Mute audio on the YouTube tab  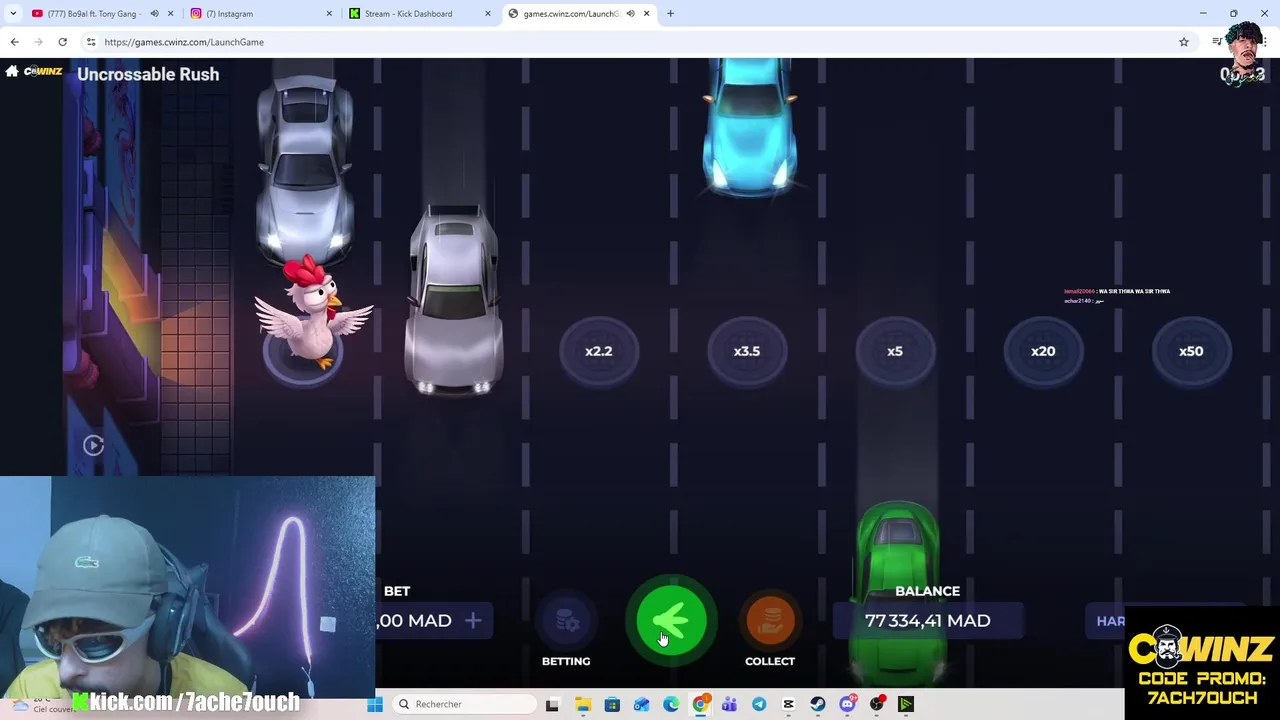(154, 13)
